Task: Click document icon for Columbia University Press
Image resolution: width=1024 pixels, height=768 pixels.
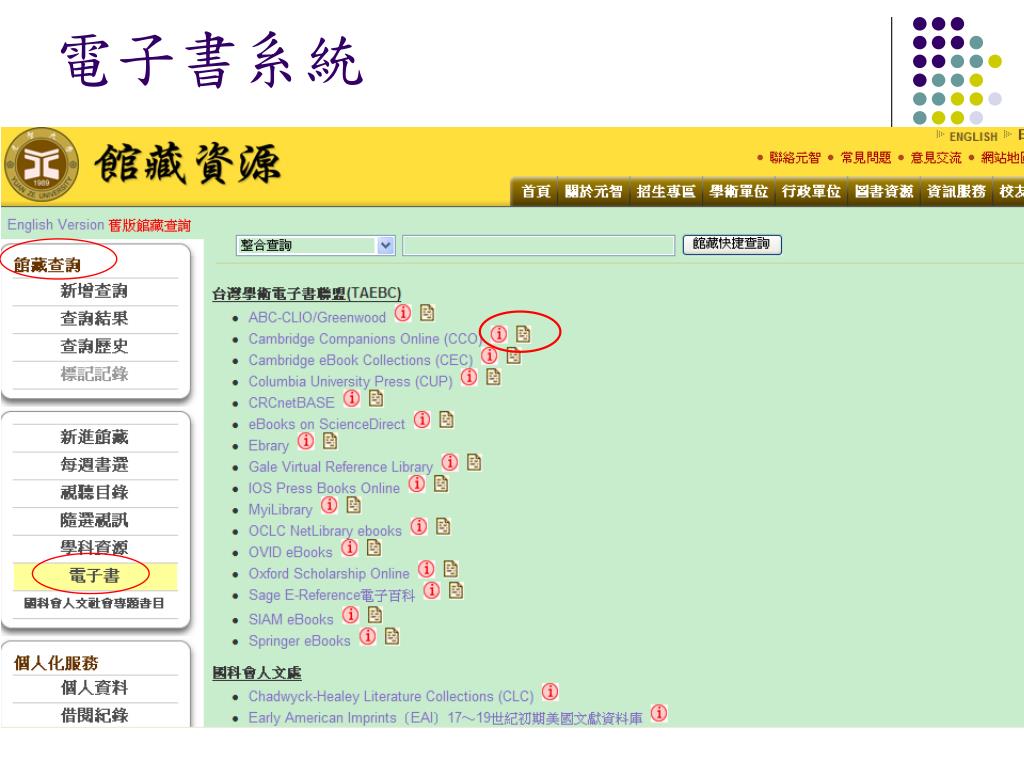Action: (494, 377)
